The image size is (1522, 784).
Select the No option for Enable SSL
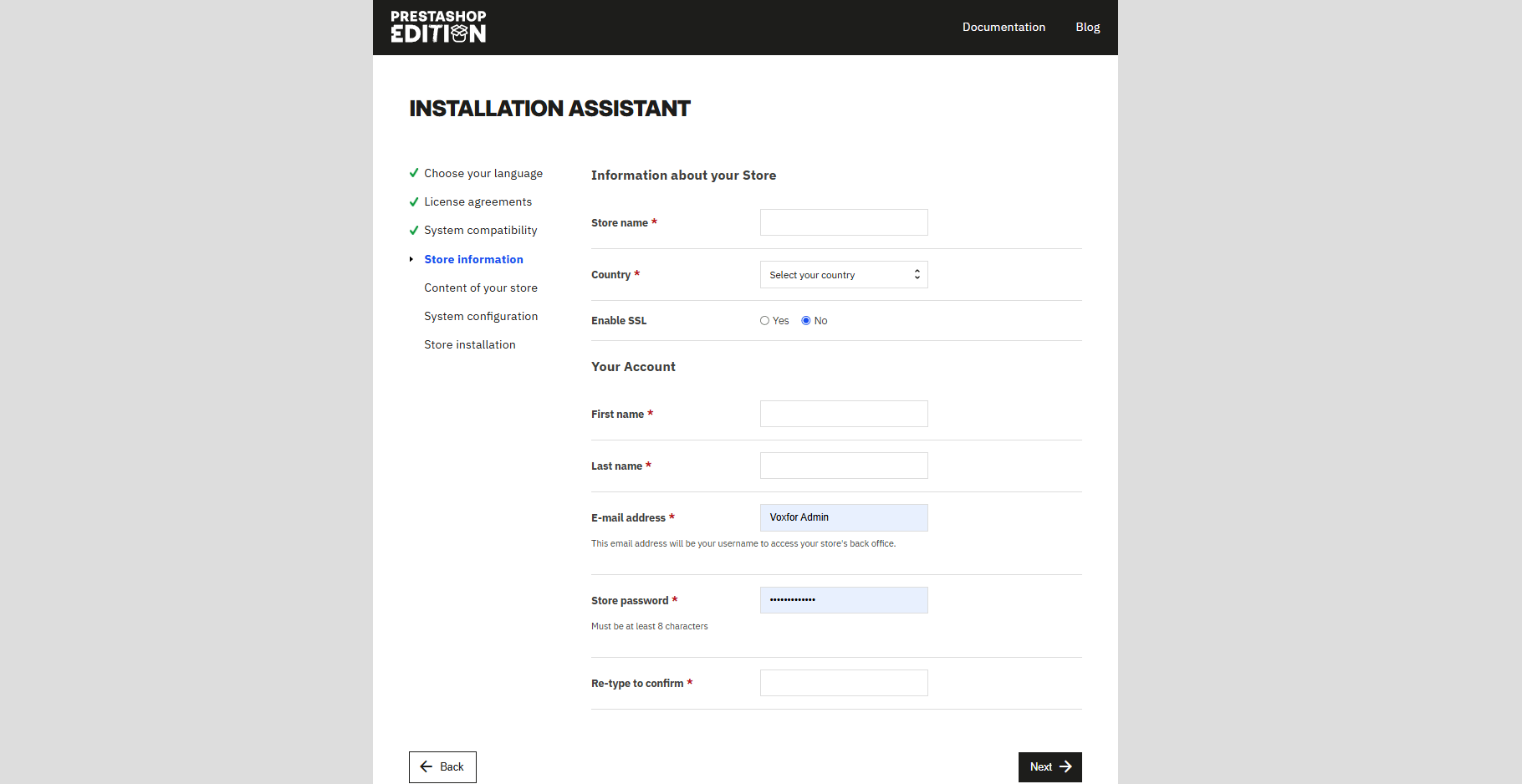804,320
